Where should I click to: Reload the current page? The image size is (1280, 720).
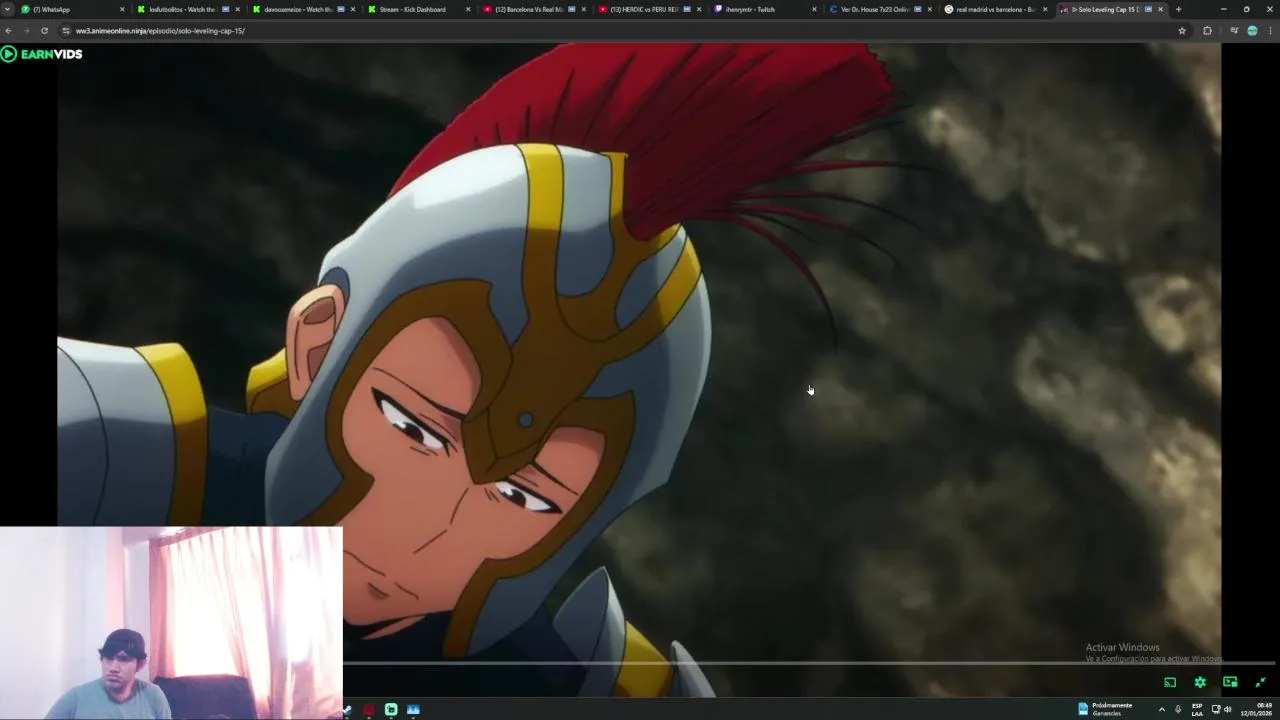click(x=44, y=31)
